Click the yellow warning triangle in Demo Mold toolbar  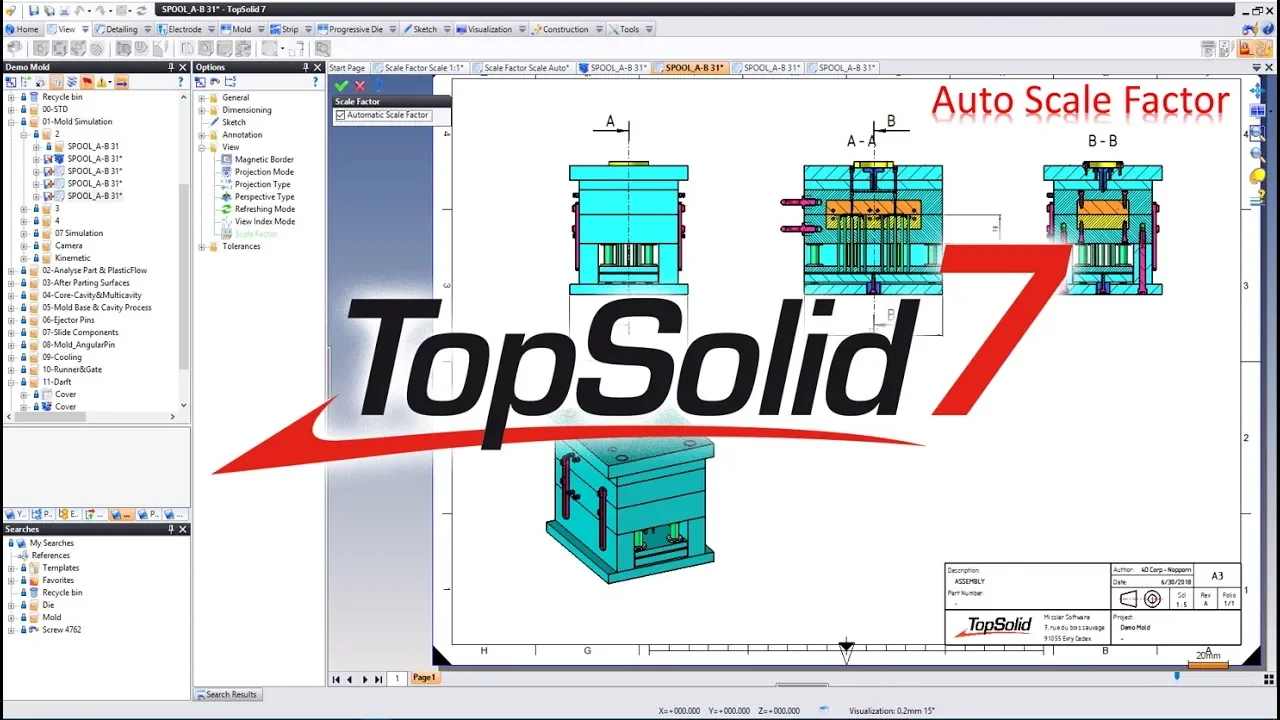coord(104,82)
